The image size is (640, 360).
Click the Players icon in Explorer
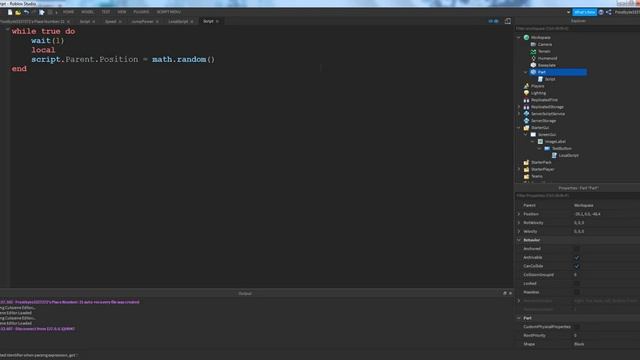[527, 86]
